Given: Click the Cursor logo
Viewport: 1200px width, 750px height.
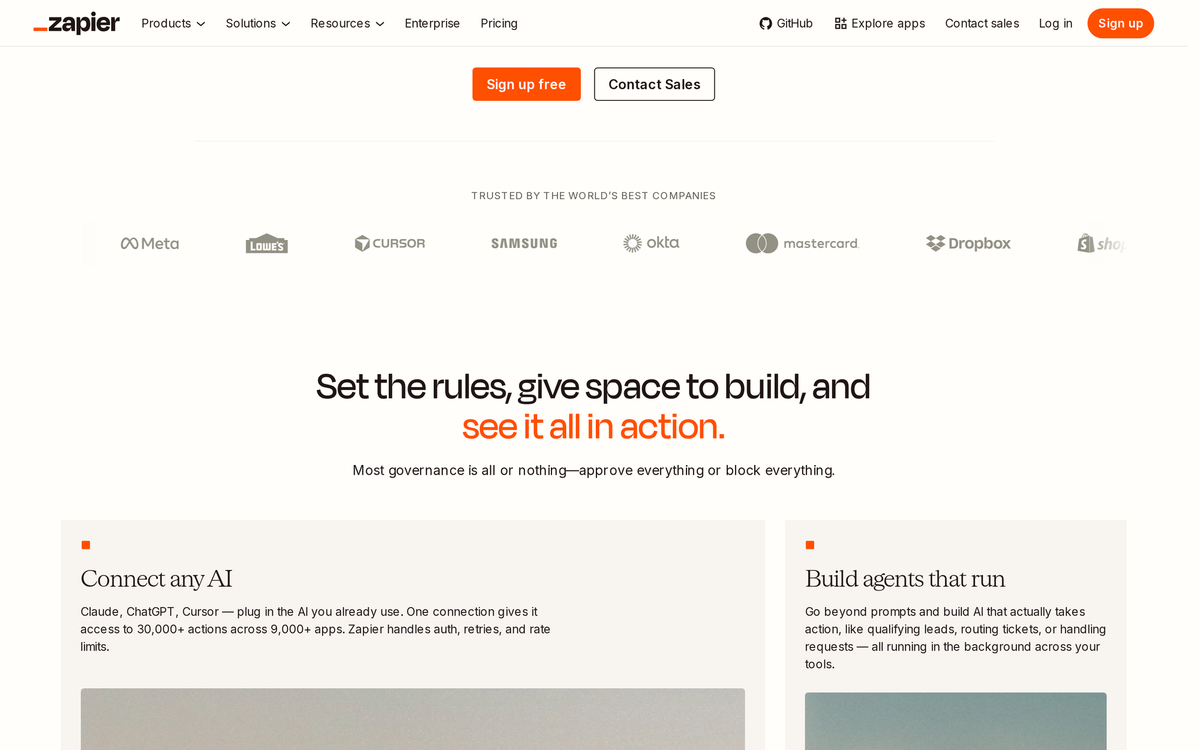Looking at the screenshot, I should [390, 243].
